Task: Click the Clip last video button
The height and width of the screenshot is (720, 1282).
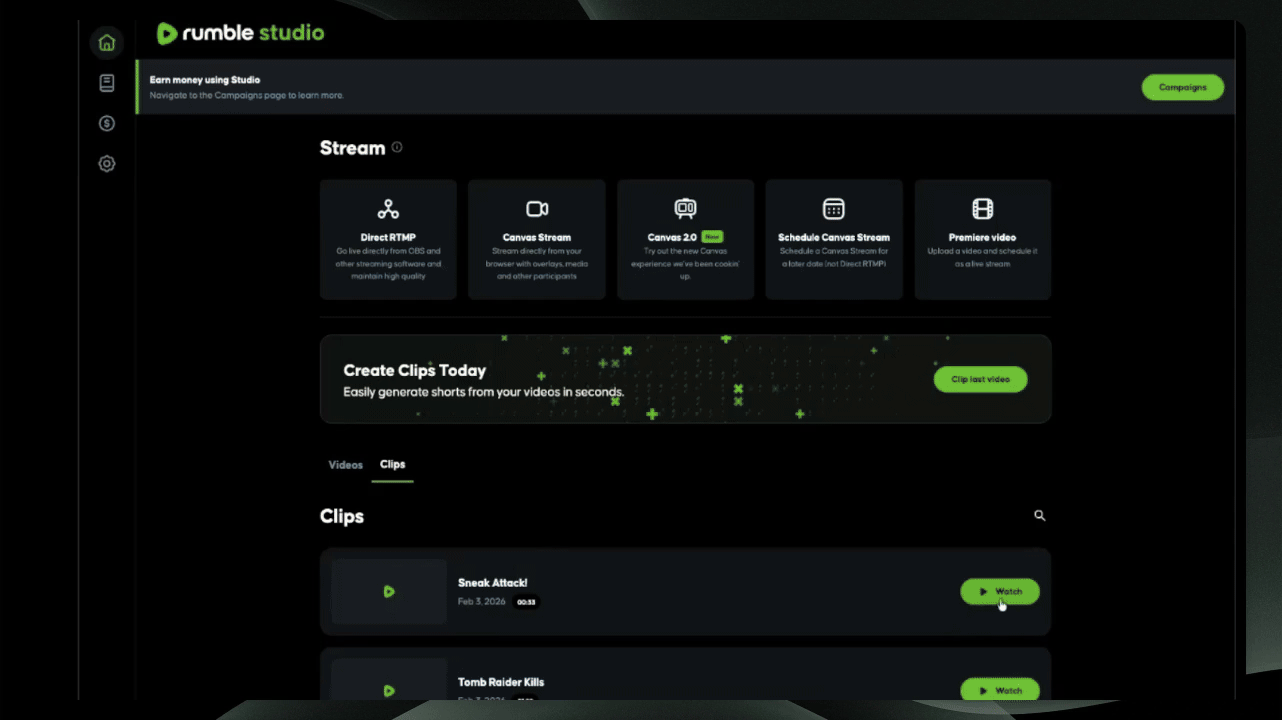Action: pos(980,379)
